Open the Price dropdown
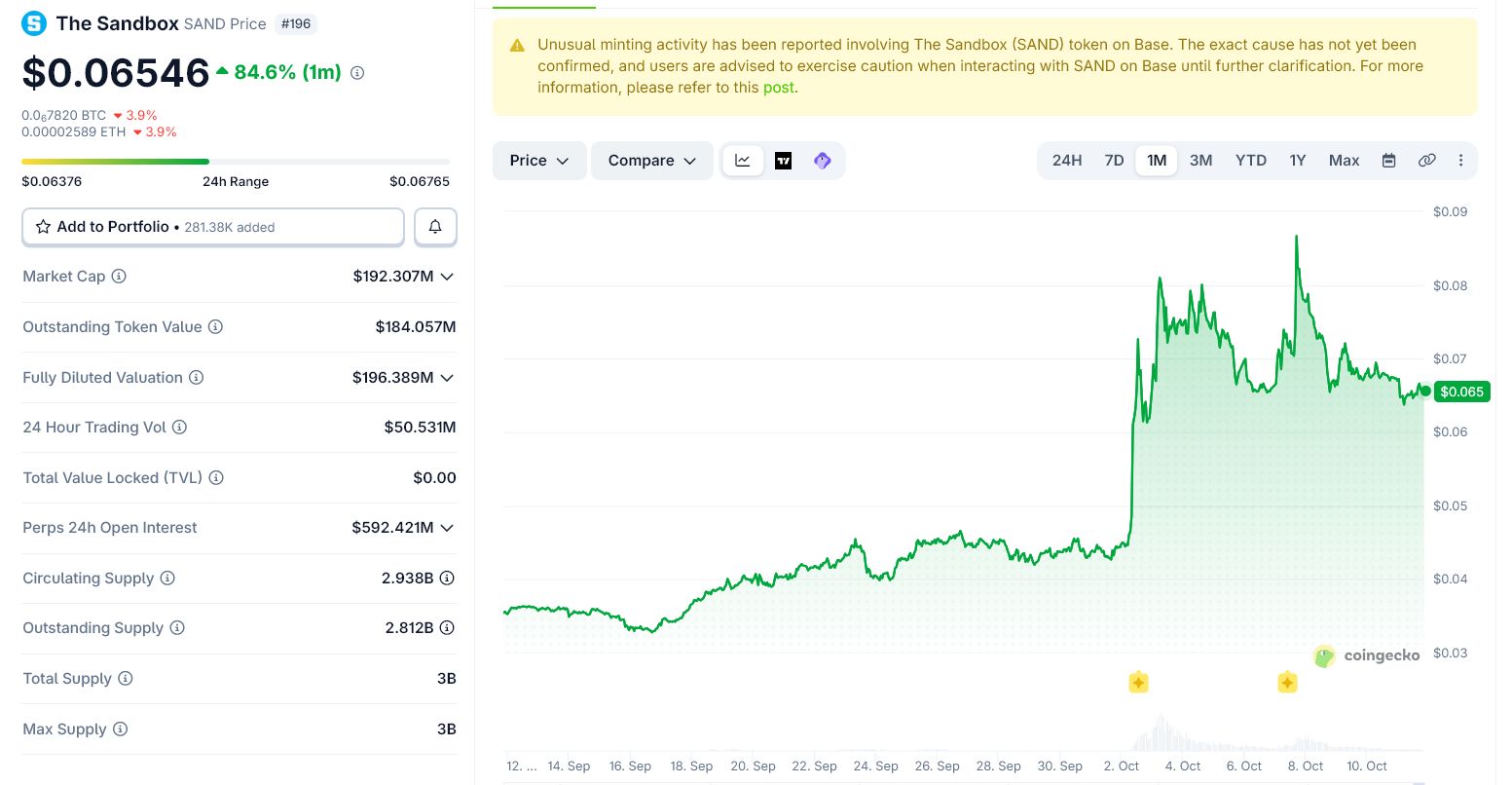1512x785 pixels. pos(539,161)
